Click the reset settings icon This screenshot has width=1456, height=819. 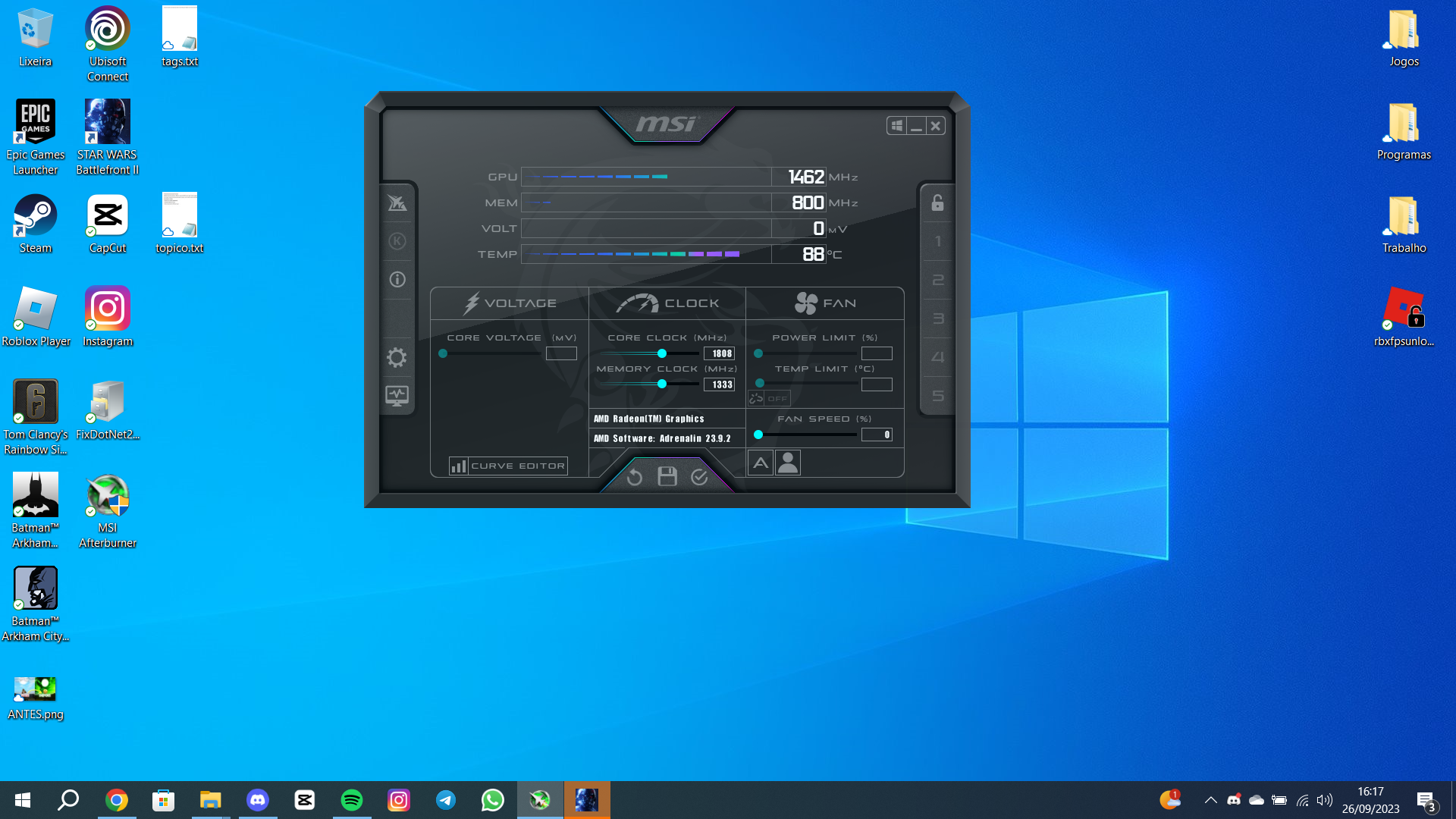coord(635,477)
